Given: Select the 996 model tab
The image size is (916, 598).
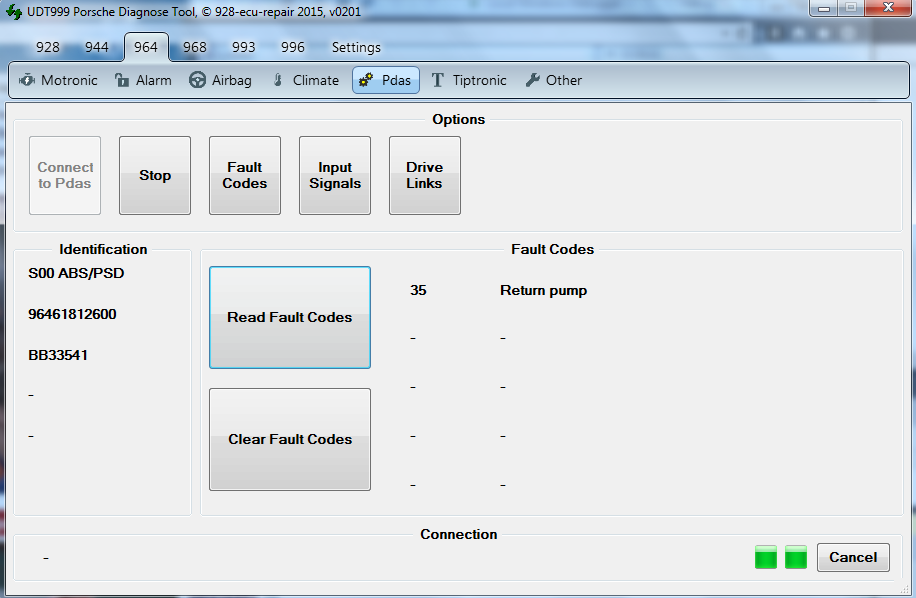Looking at the screenshot, I should tap(293, 47).
